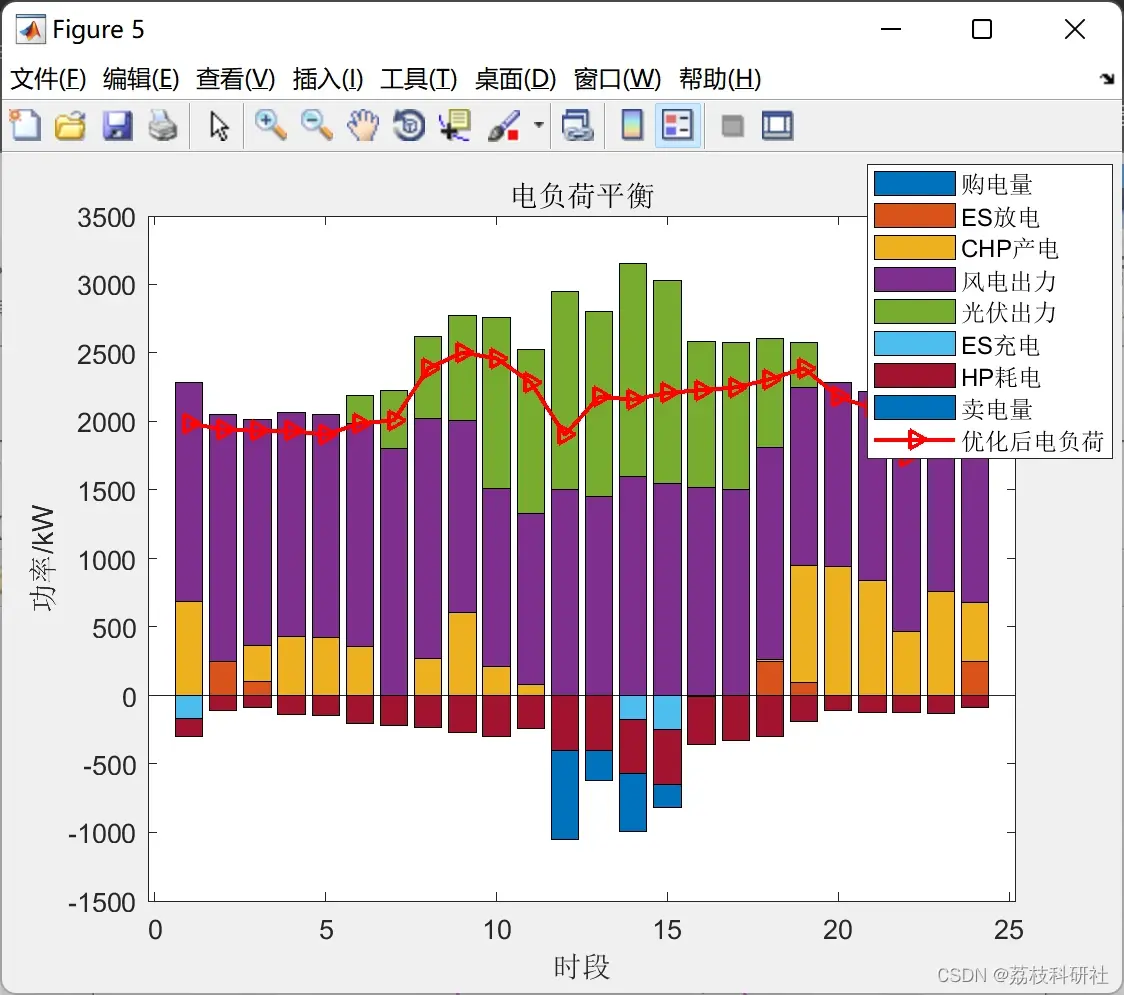Expand the Brush tool color dropdown arrow

(538, 125)
